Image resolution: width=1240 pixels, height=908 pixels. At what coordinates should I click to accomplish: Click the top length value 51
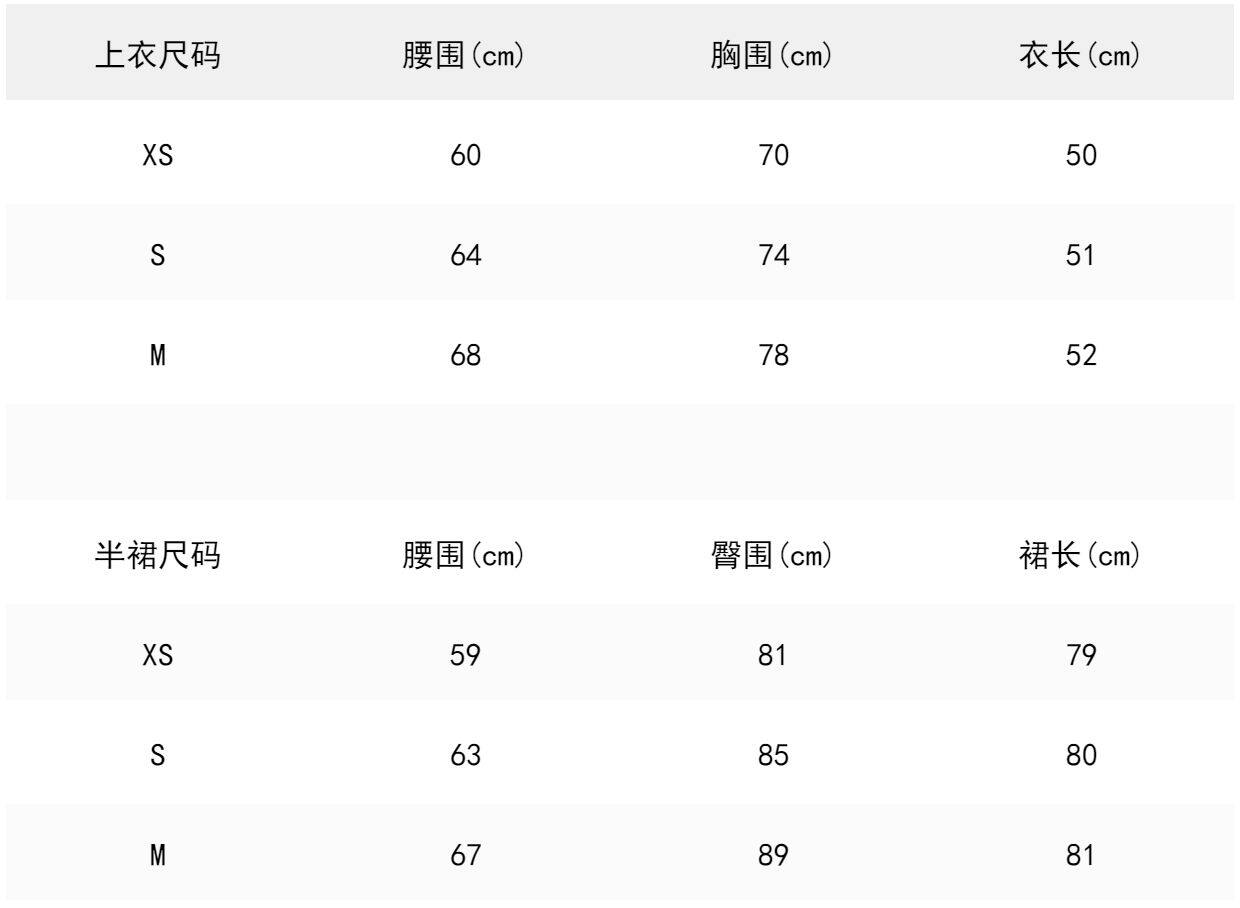[1080, 256]
